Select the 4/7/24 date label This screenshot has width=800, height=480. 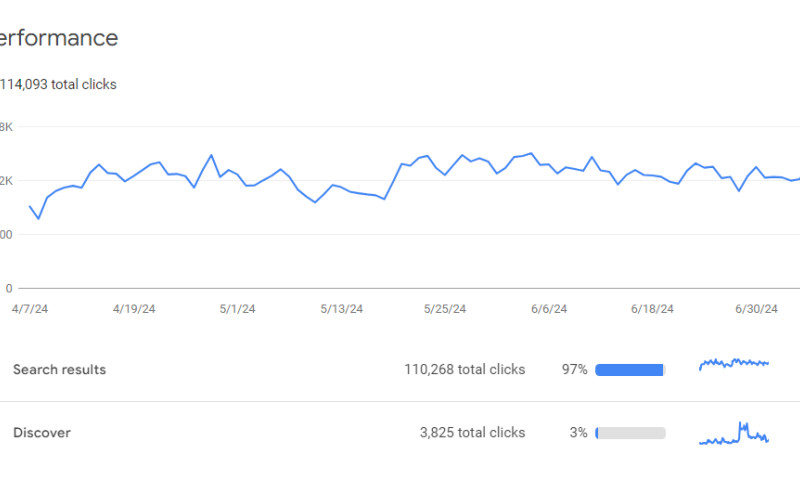pos(29,309)
